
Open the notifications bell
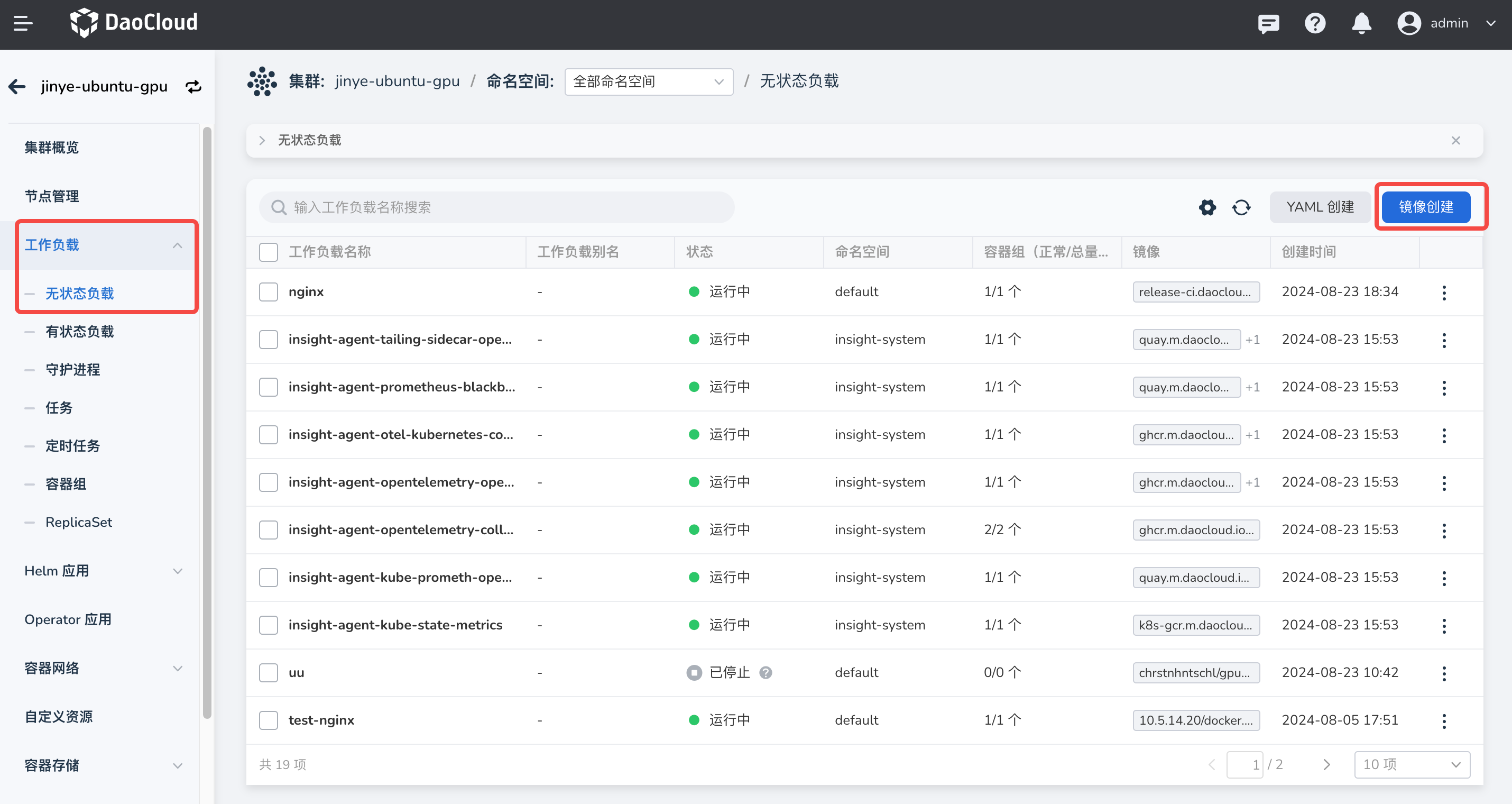[x=1361, y=23]
